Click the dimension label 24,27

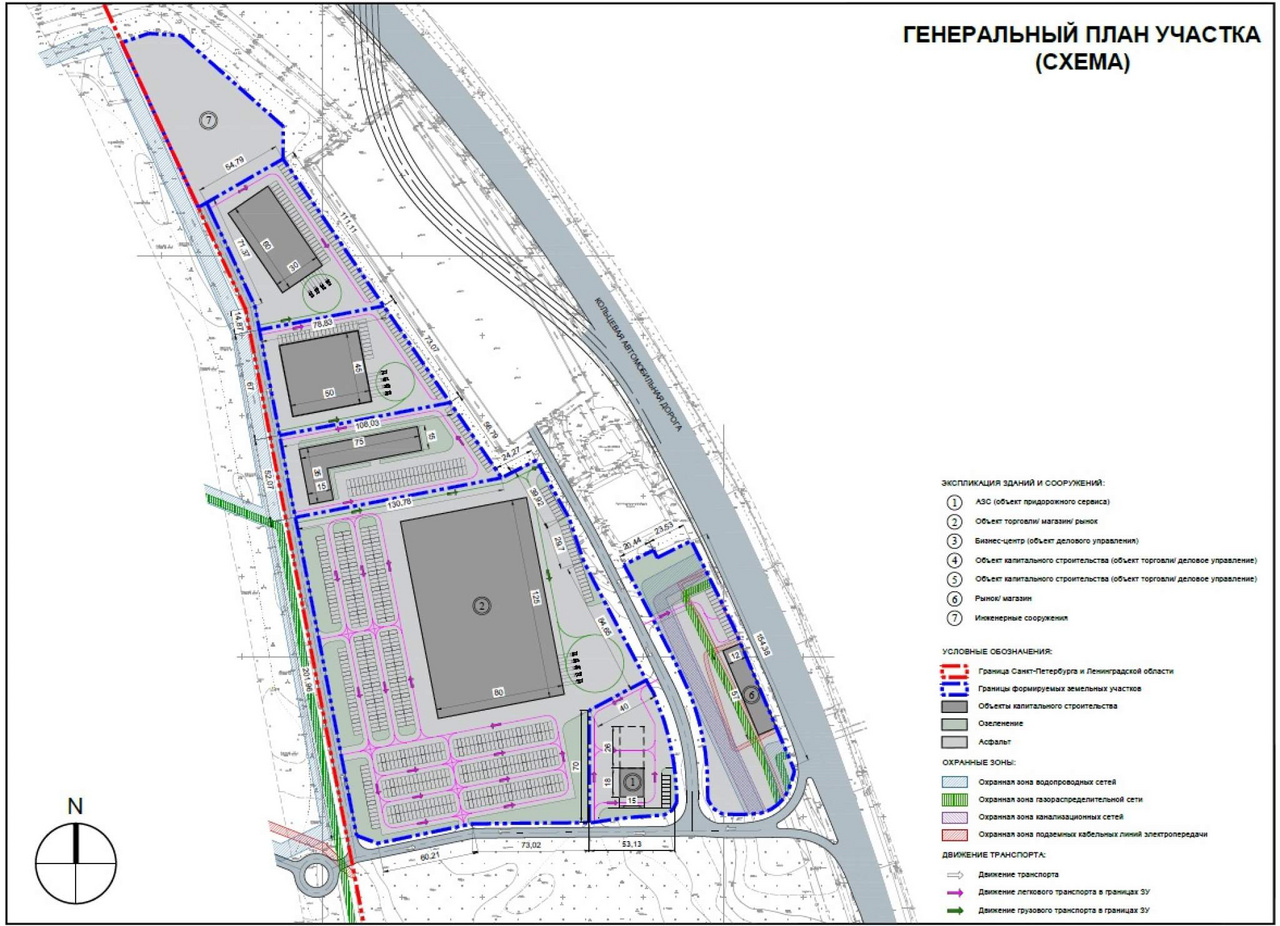[511, 456]
